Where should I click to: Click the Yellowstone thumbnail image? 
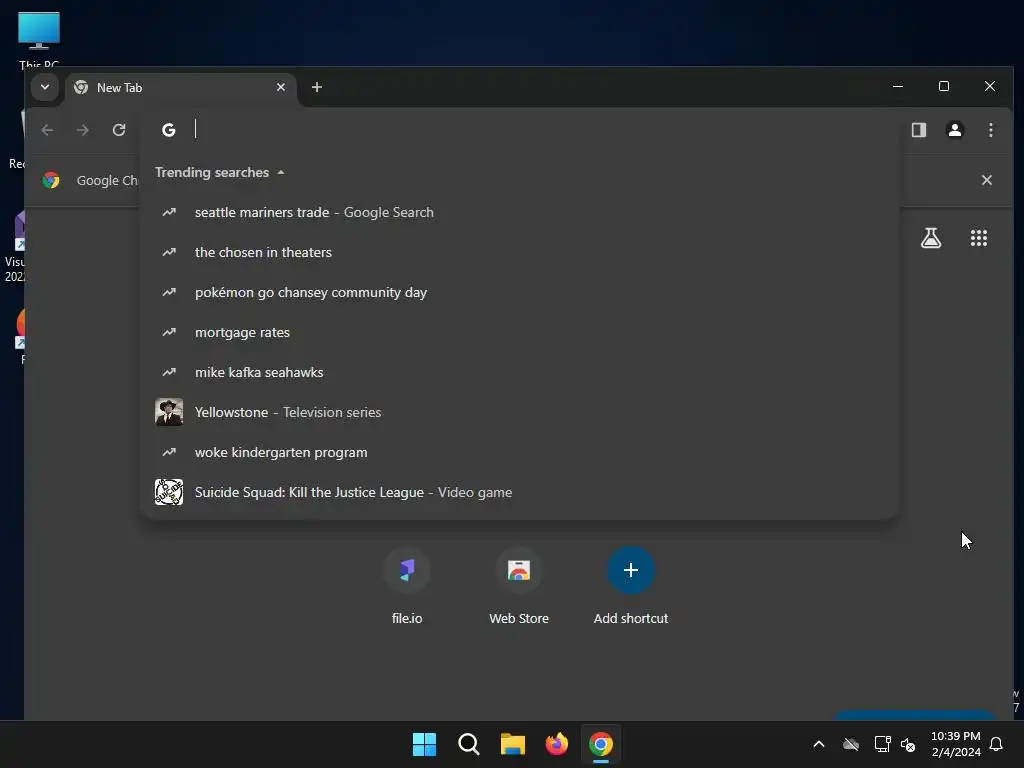168,412
